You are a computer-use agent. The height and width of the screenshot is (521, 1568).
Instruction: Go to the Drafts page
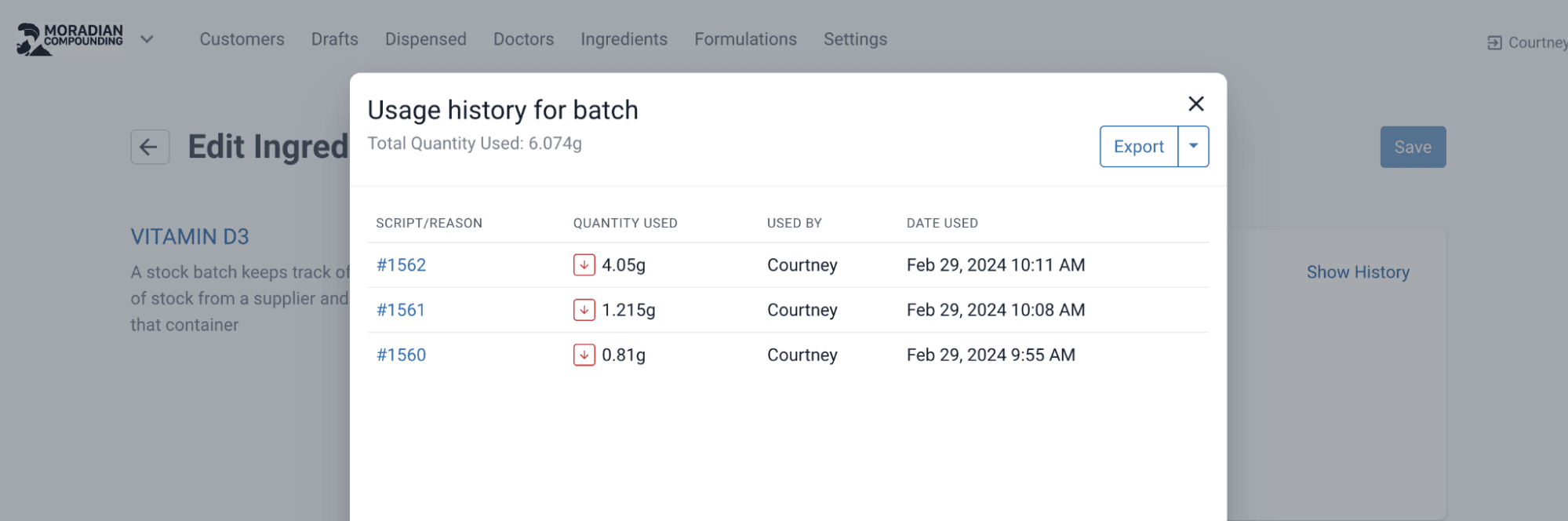pyautogui.click(x=335, y=39)
